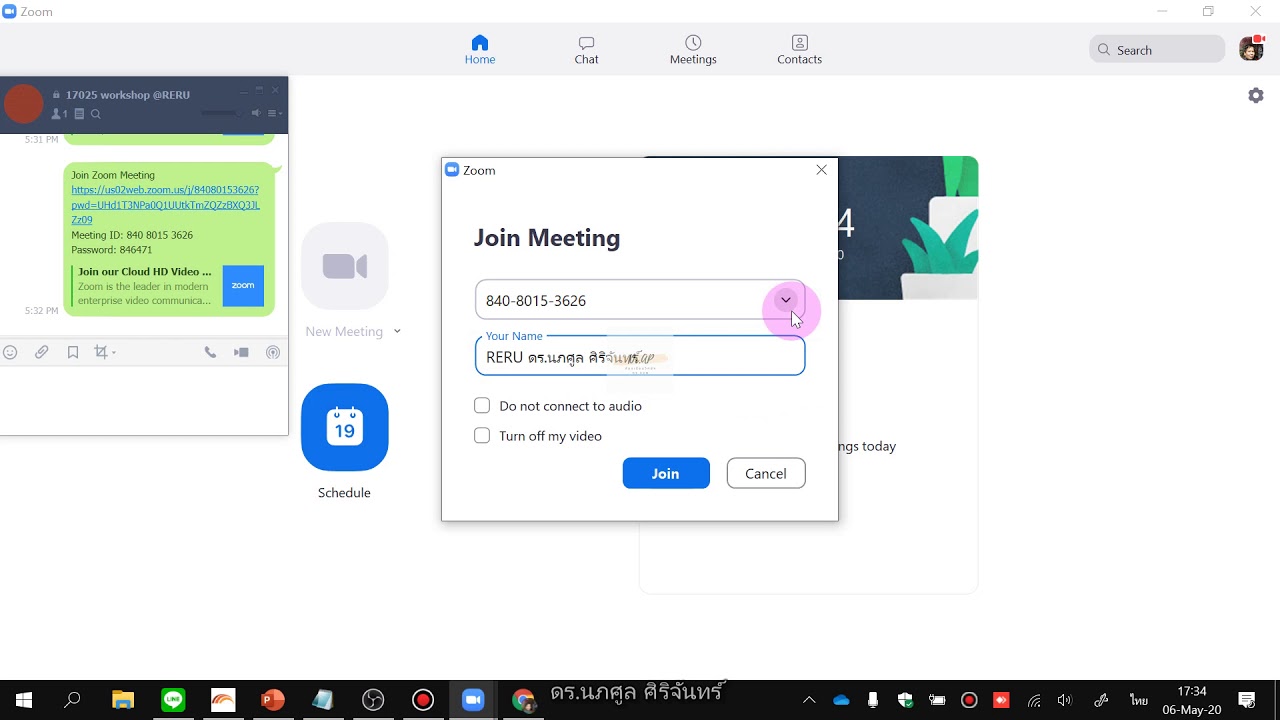Open the Home tab in Zoom
The image size is (1280, 720).
click(x=480, y=49)
